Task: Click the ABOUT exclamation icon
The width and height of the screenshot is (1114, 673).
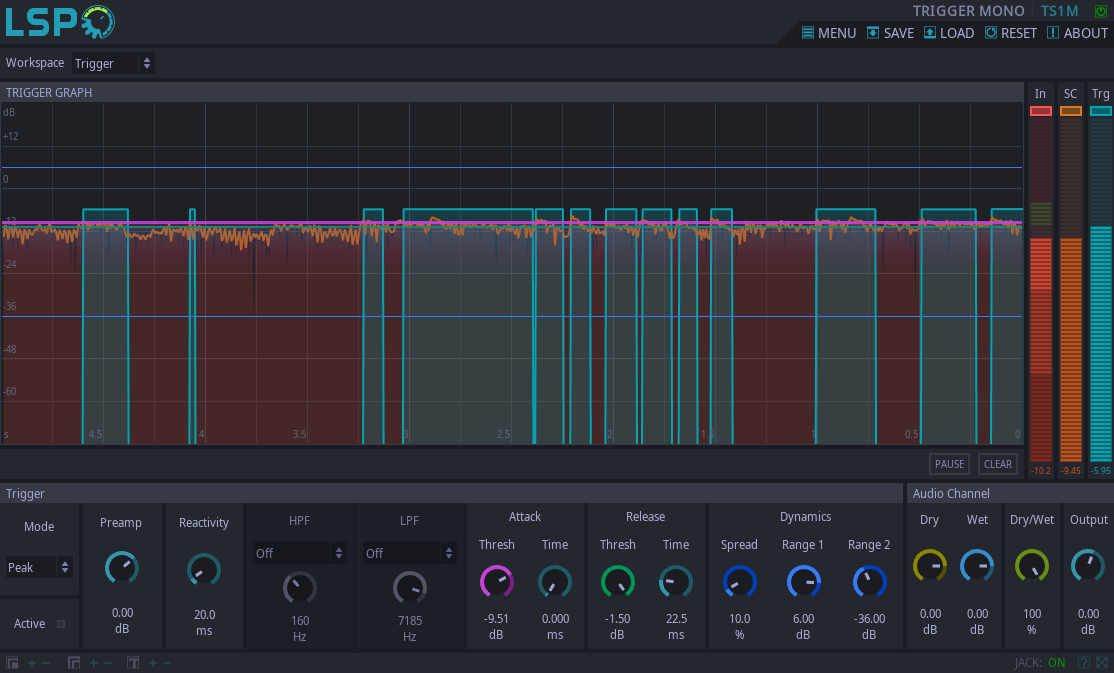Action: point(1053,33)
